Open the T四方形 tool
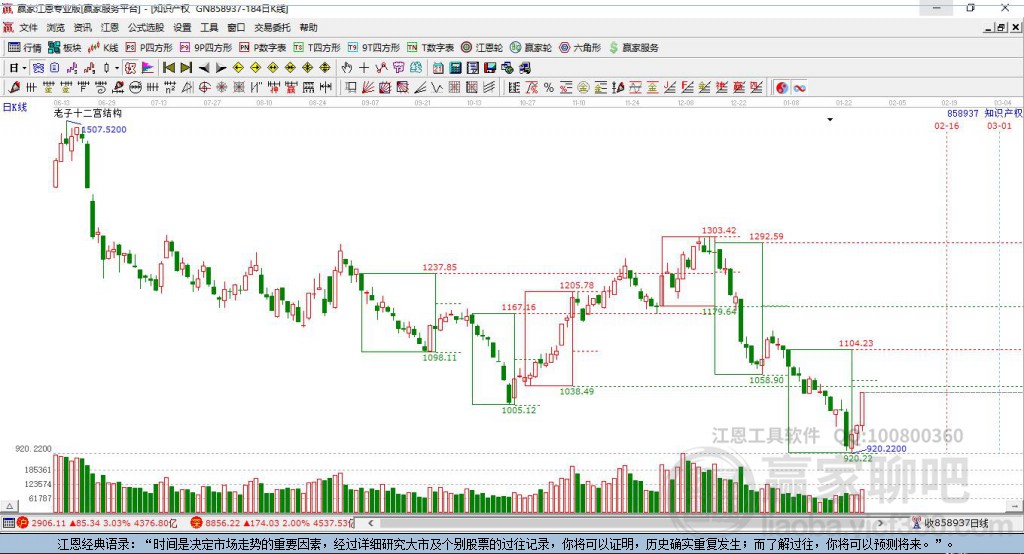Viewport: 1024px width, 554px height. pos(317,48)
